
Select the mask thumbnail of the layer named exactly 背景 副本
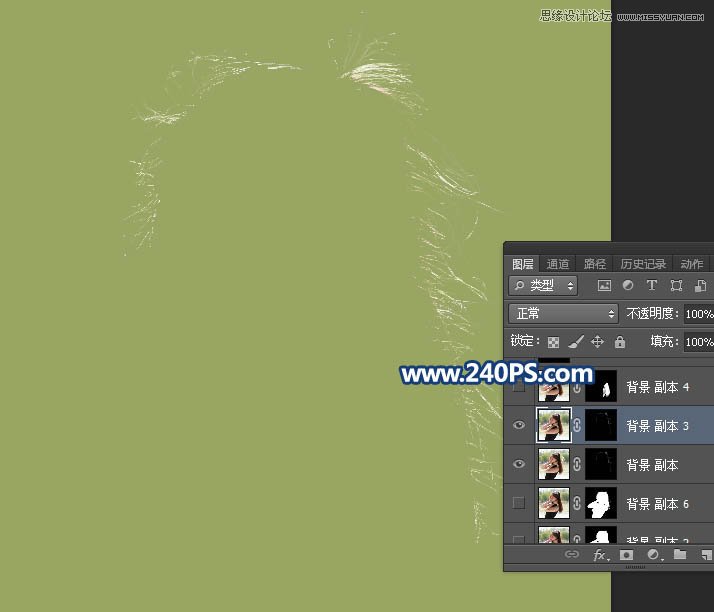tap(601, 464)
